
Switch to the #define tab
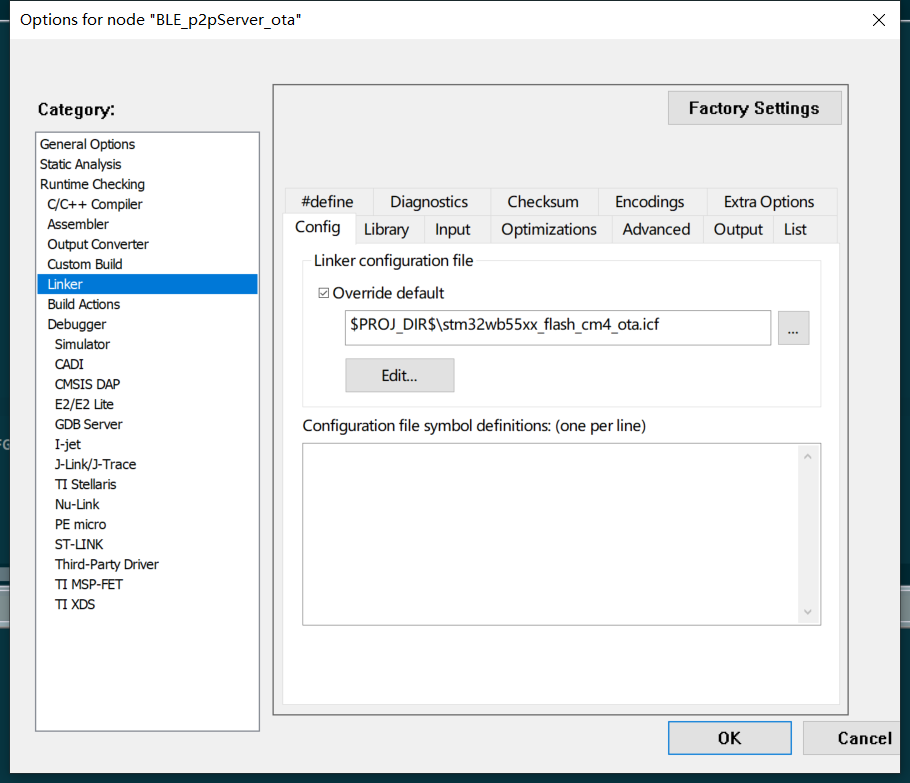[327, 201]
